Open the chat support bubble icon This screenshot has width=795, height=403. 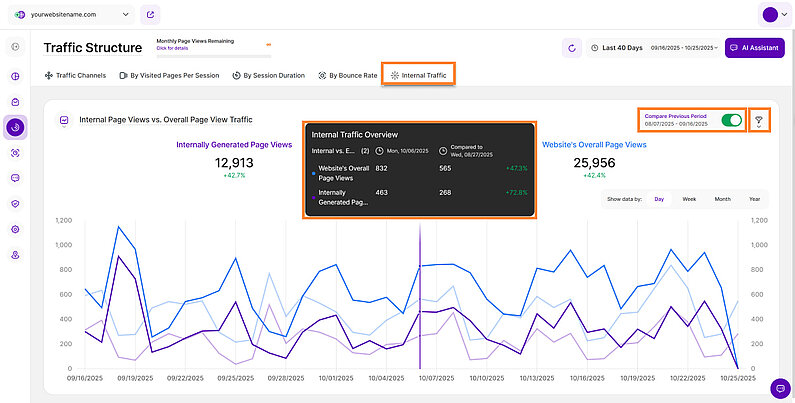[x=779, y=387]
